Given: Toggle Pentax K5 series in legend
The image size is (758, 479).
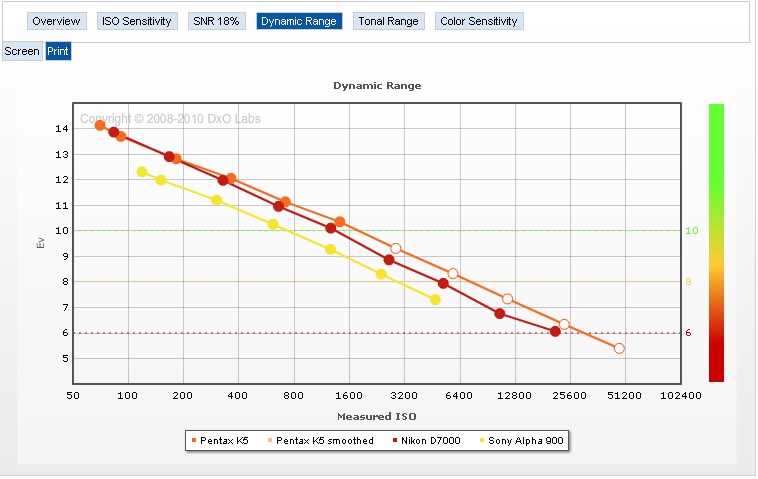Looking at the screenshot, I should click(x=220, y=440).
